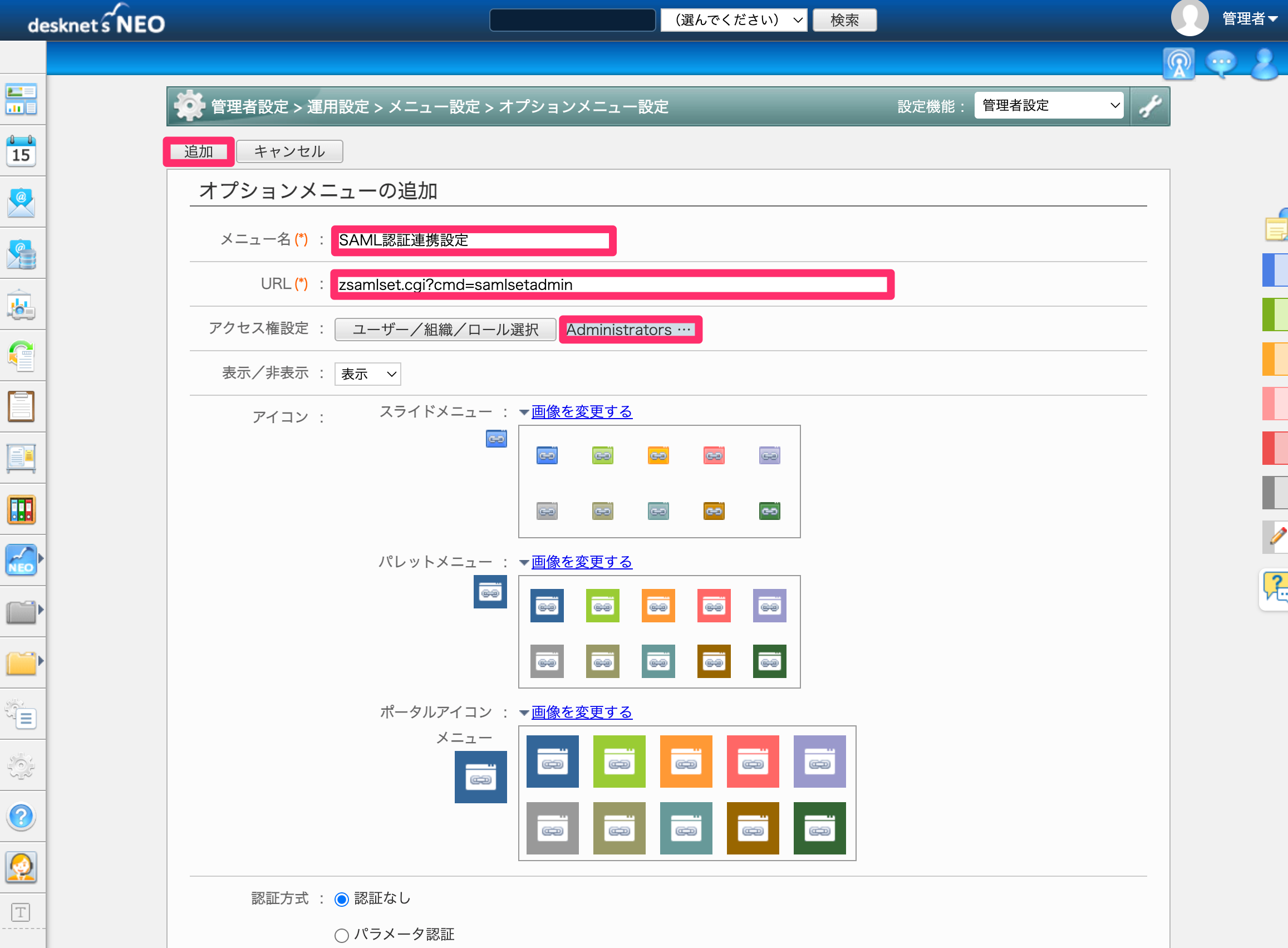Select the 認証なし radio button
Image resolution: width=1288 pixels, height=948 pixels.
click(x=341, y=899)
